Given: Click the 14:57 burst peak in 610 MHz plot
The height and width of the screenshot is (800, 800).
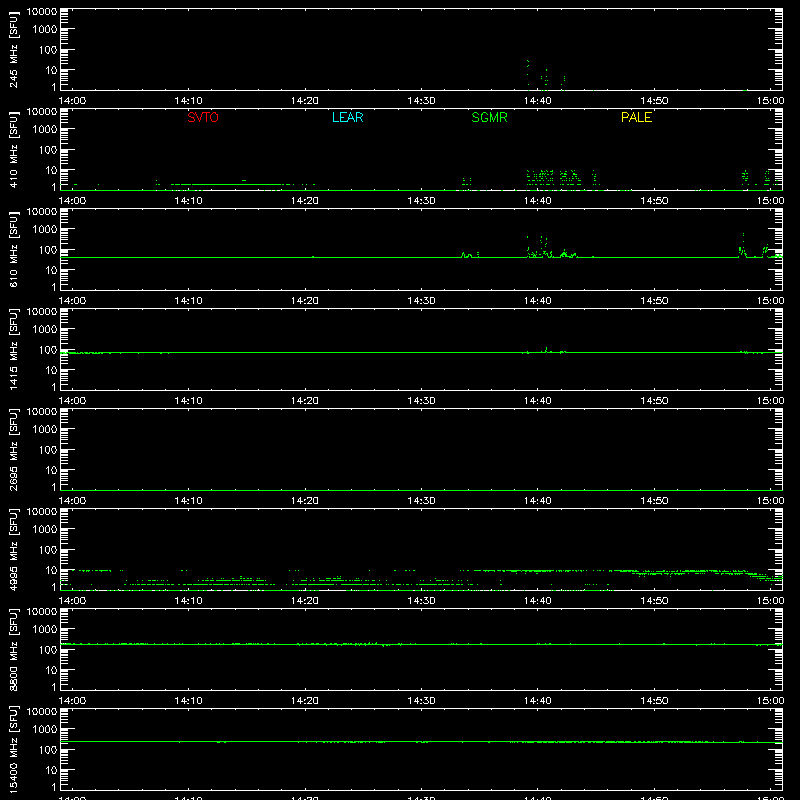Looking at the screenshot, I should click(743, 245).
